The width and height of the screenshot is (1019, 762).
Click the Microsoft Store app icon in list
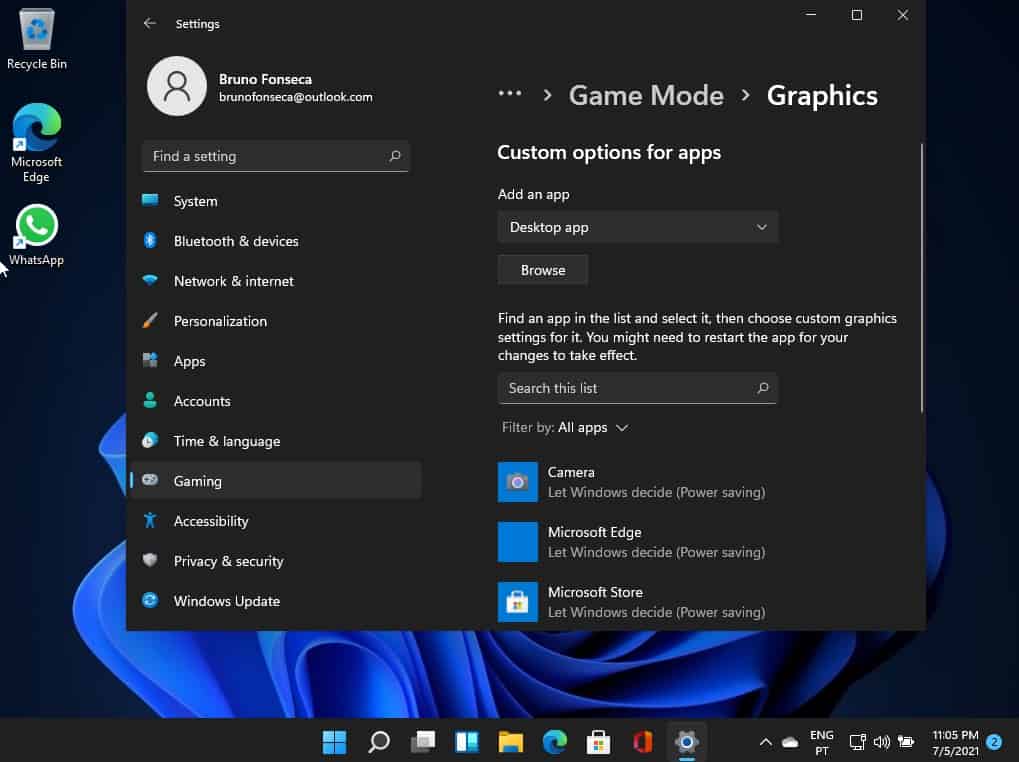coord(517,602)
